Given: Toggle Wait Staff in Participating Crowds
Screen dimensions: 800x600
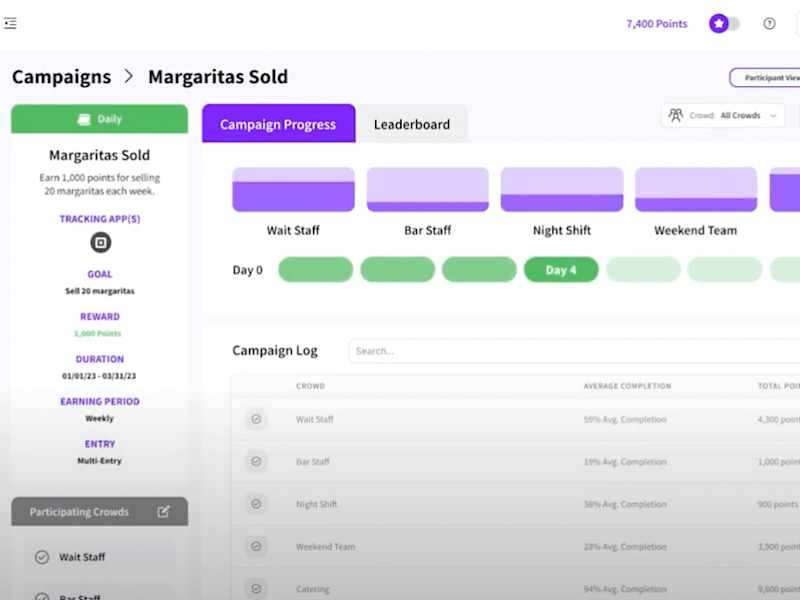Looking at the screenshot, I should [x=42, y=557].
